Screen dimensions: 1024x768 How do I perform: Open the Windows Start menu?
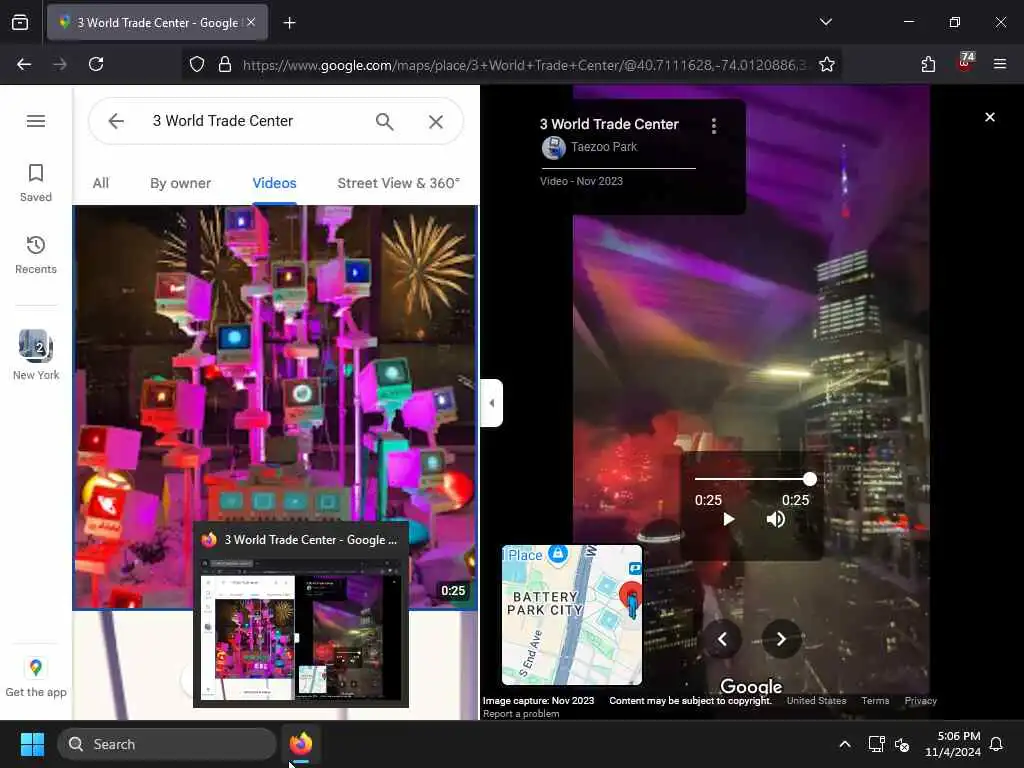coord(32,744)
